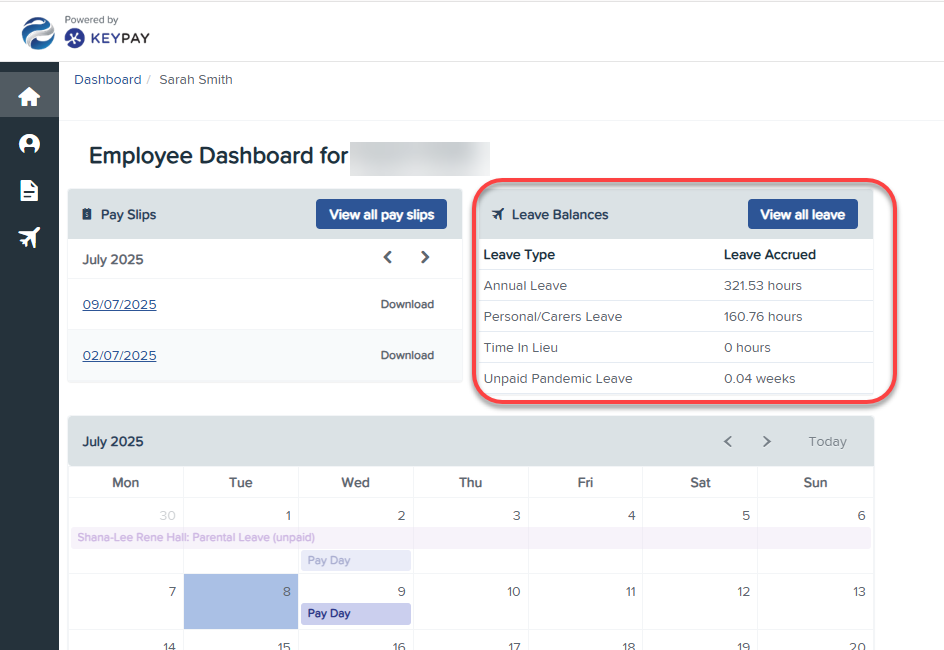Download the 02/07/2025 pay slip
944x650 pixels.
[407, 356]
